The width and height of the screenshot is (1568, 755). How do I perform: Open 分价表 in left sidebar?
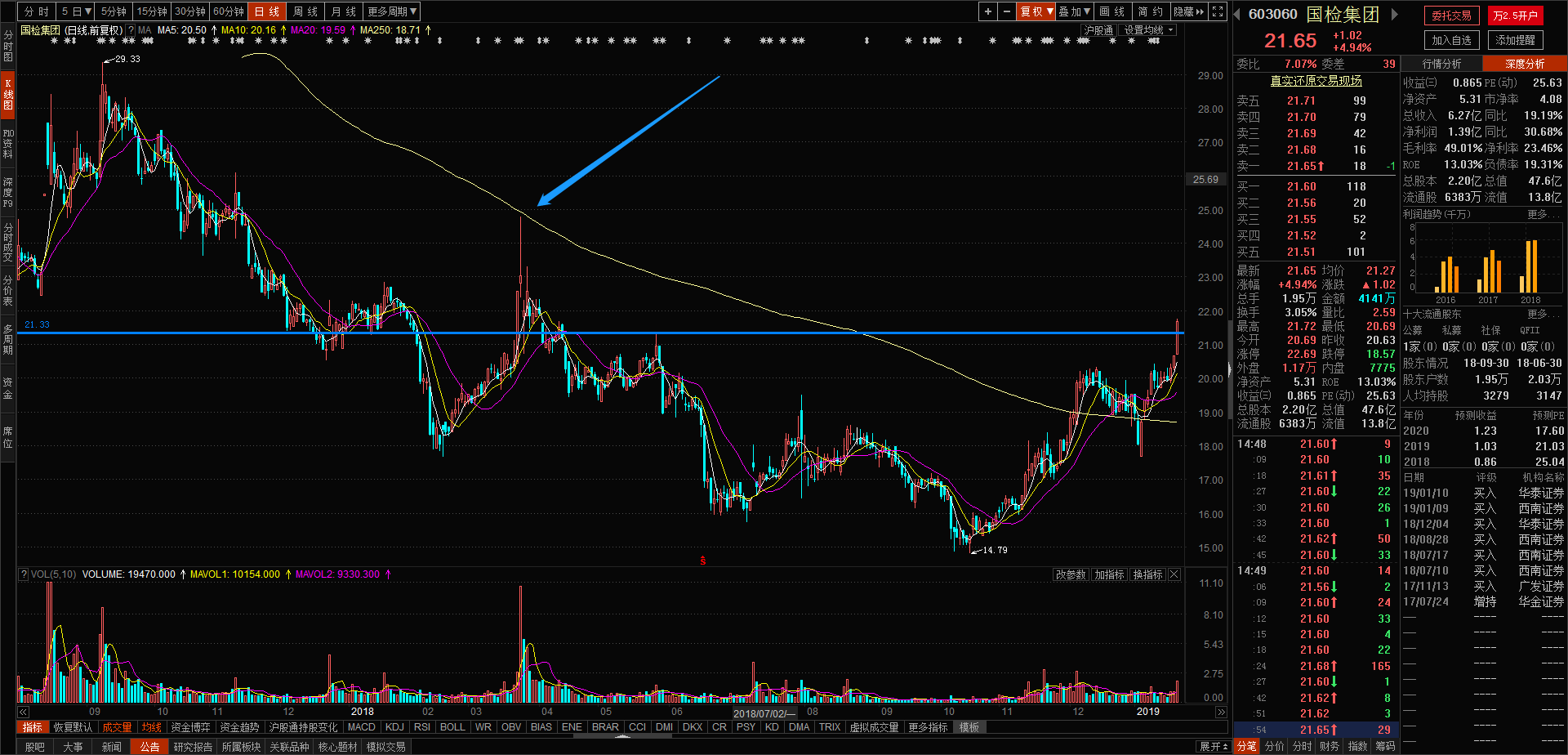point(7,291)
